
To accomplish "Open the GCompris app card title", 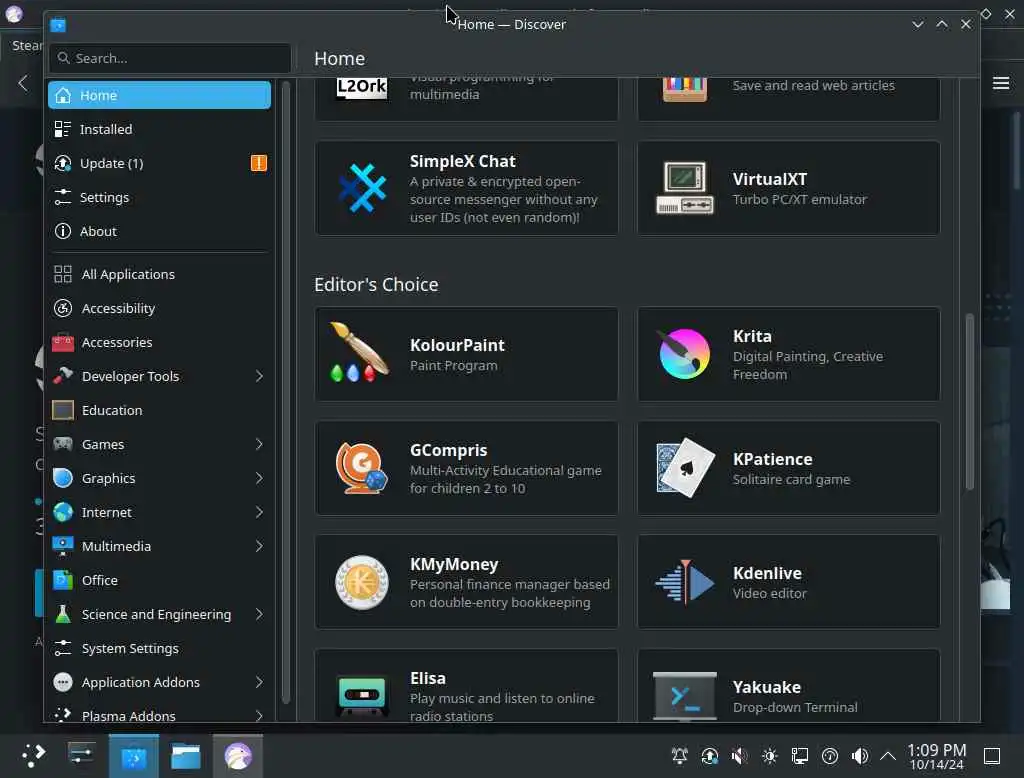I will point(449,450).
